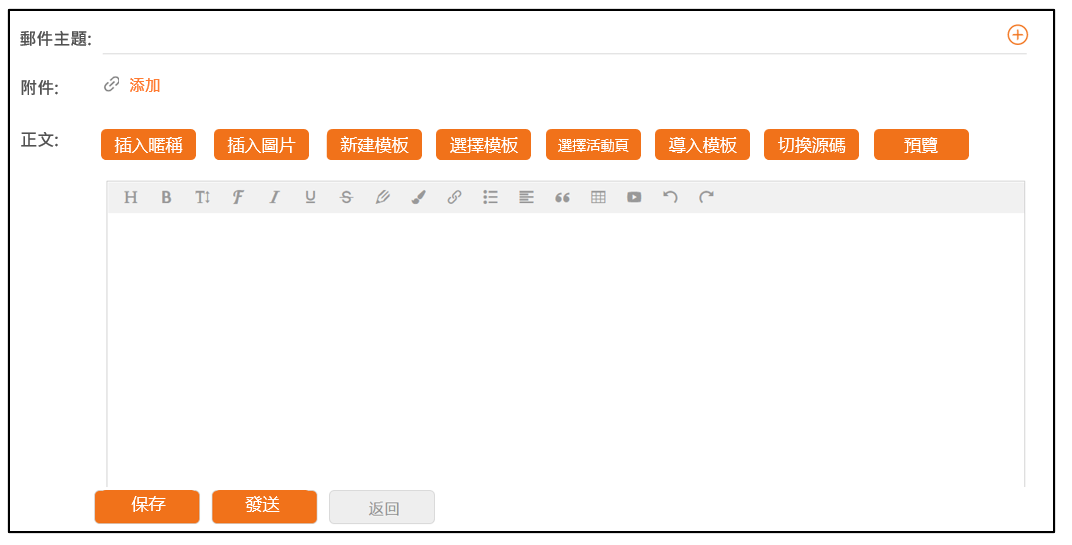This screenshot has height=545, width=1072.
Task: Click the orange plus icon beside subject
Action: (1016, 35)
